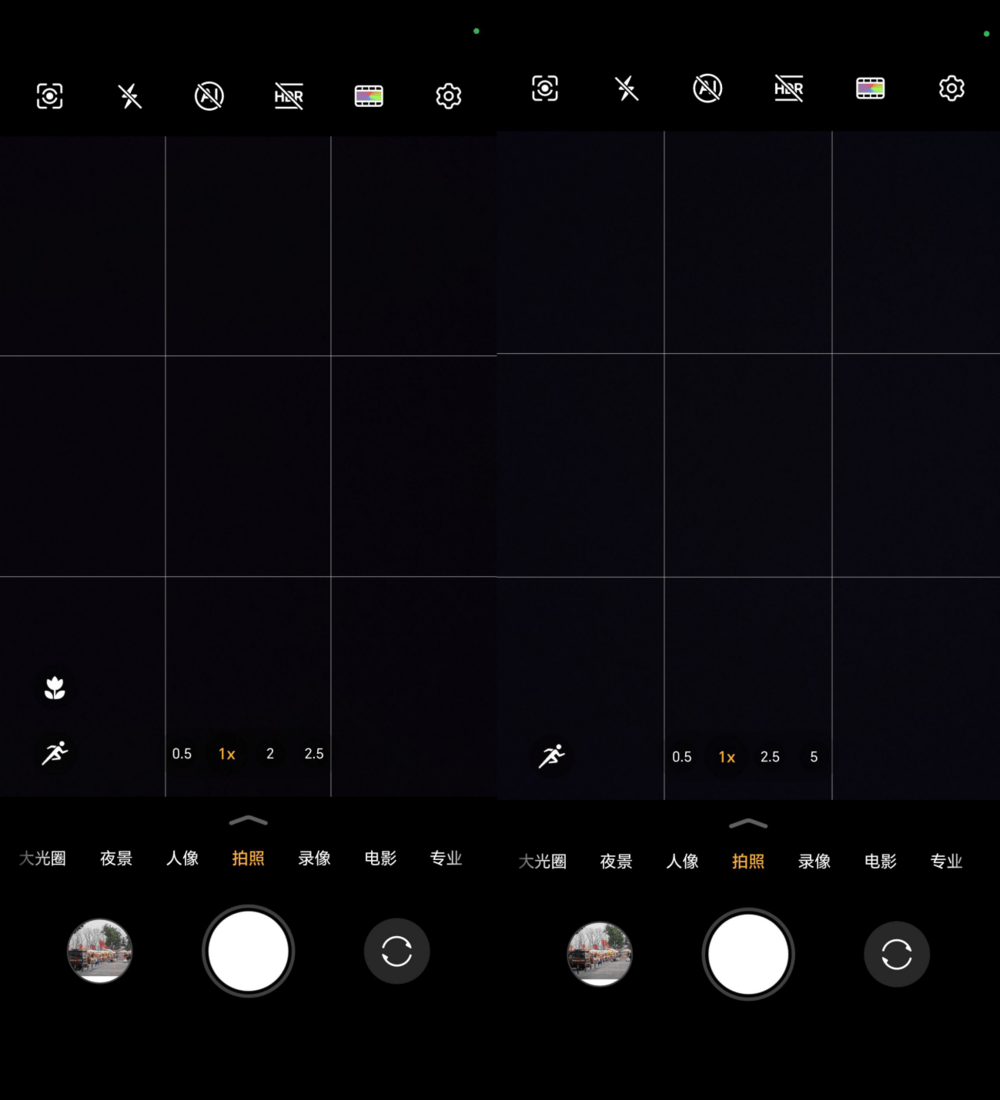Select 1x zoom in right camera screen
This screenshot has height=1100, width=1000.
click(726, 758)
